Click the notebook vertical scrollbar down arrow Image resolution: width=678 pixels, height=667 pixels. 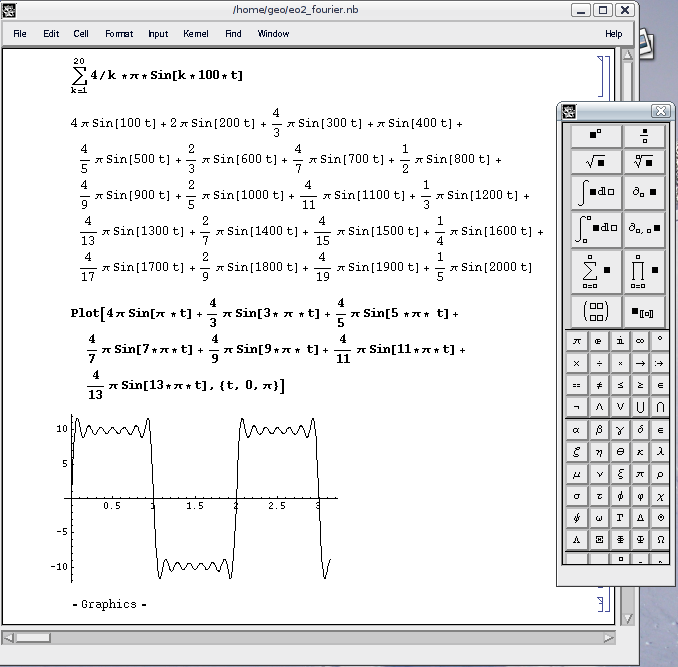point(628,619)
